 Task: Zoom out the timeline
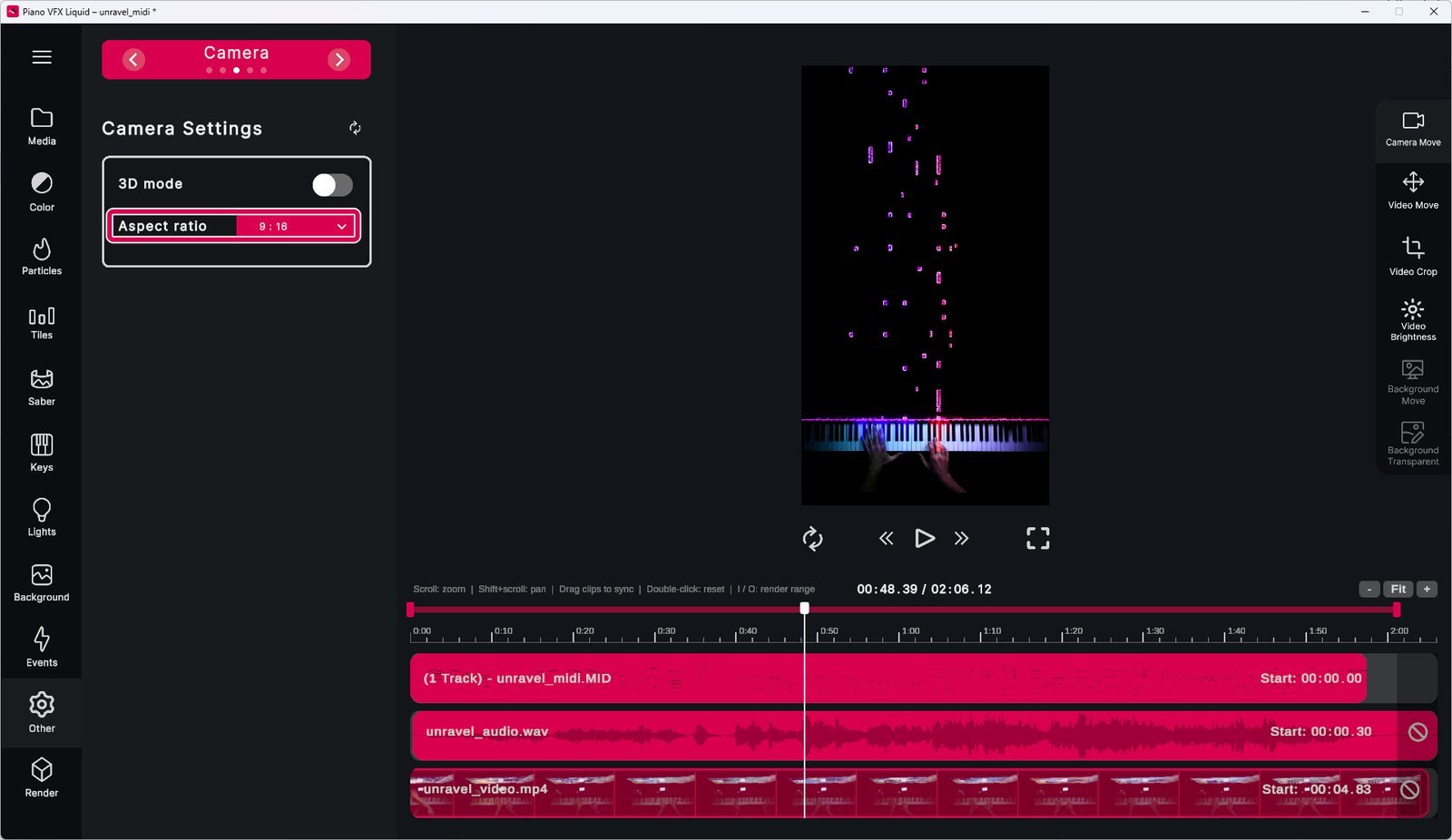pyautogui.click(x=1369, y=590)
